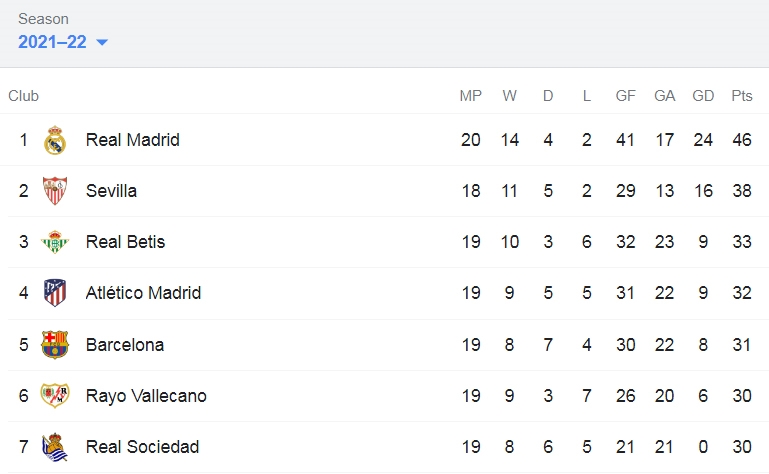
Task: Click the MP column header
Action: pos(470,96)
